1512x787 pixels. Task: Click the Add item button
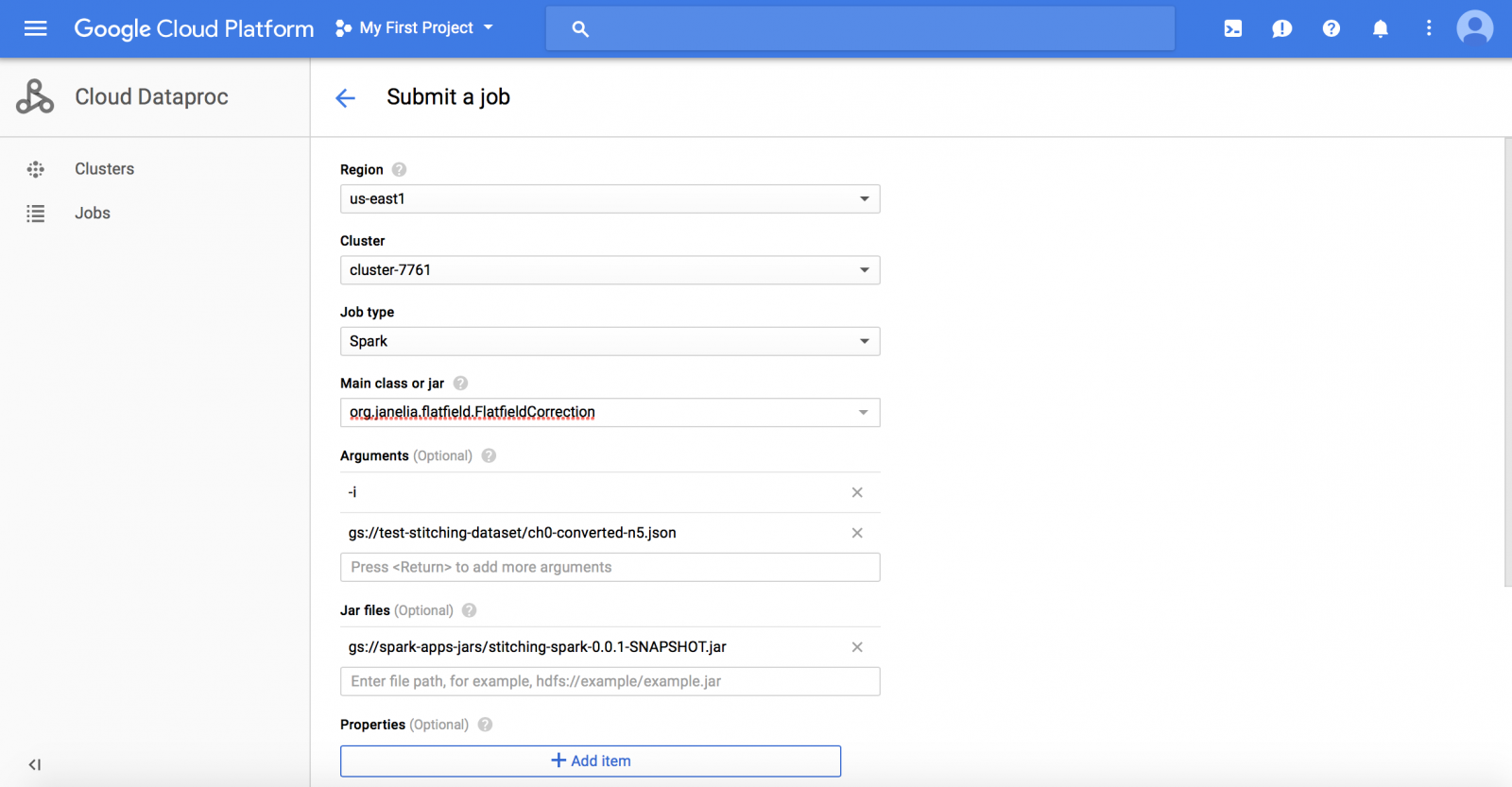pyautogui.click(x=591, y=761)
